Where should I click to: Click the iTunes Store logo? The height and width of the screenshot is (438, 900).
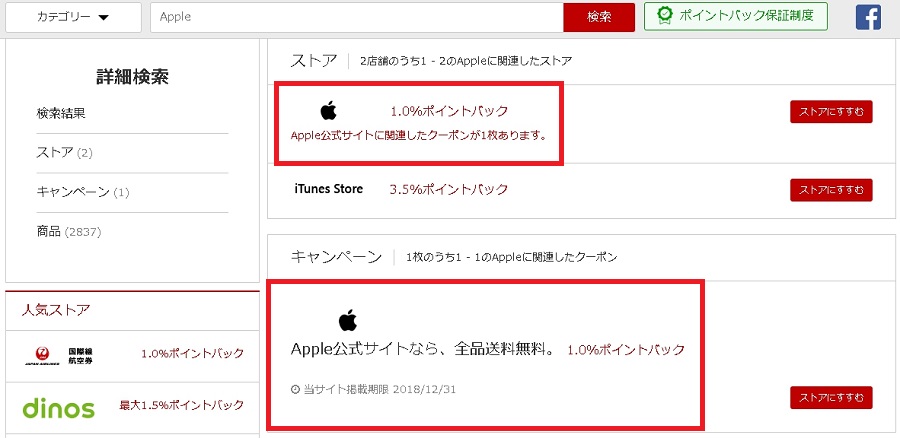(x=328, y=188)
